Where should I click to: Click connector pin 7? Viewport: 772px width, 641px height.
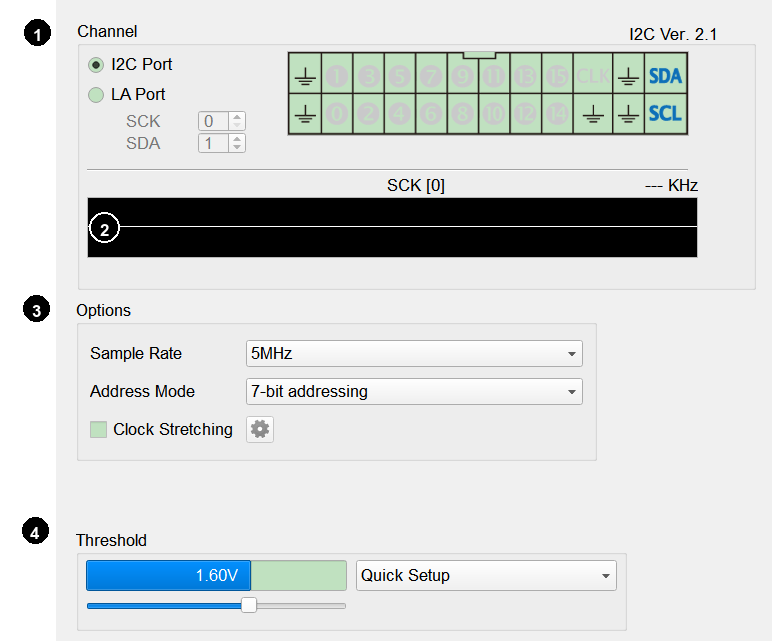[x=431, y=76]
